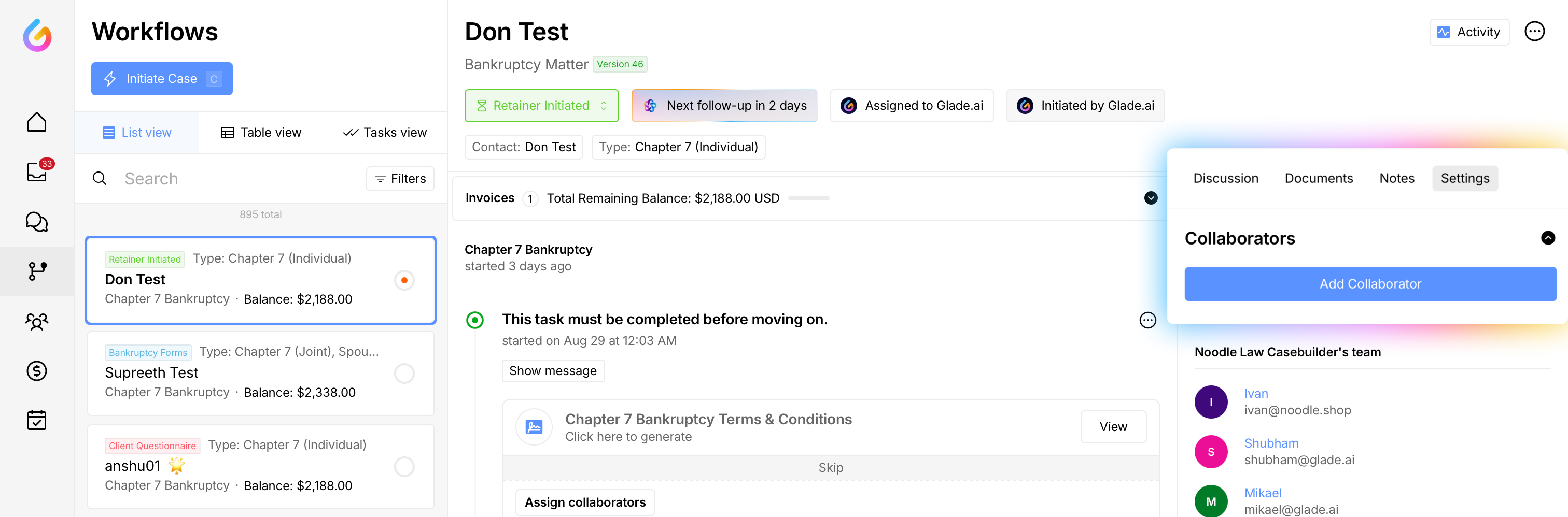
Task: Select the Supreeth Test radio button
Action: click(x=404, y=374)
